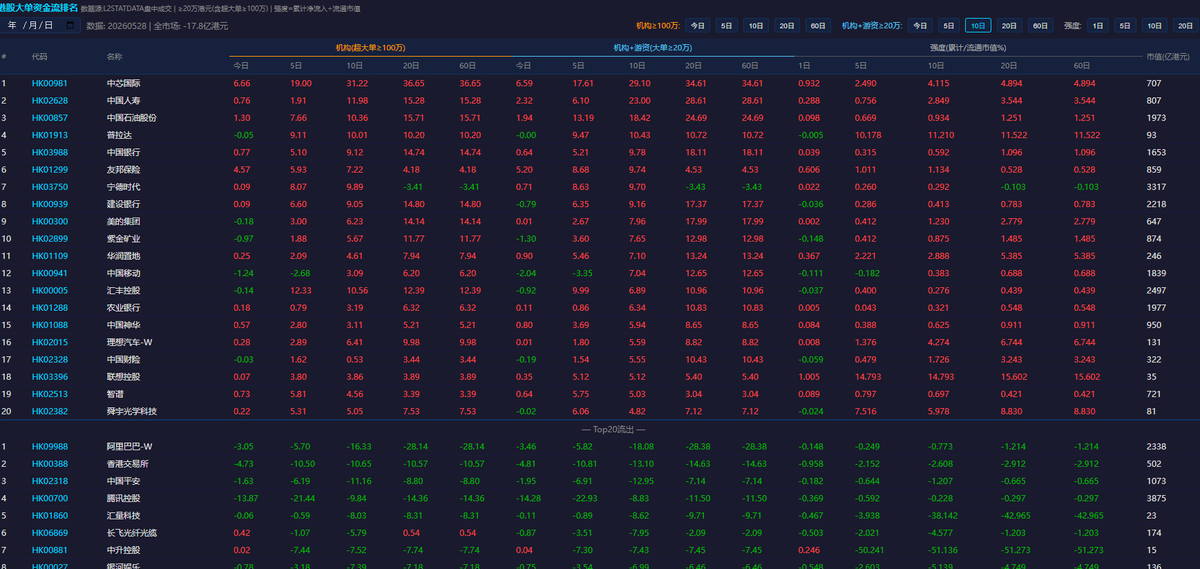1200x569 pixels.
Task: Select 60日 button after 机构+游资≥20万 label
Action: (1041, 25)
